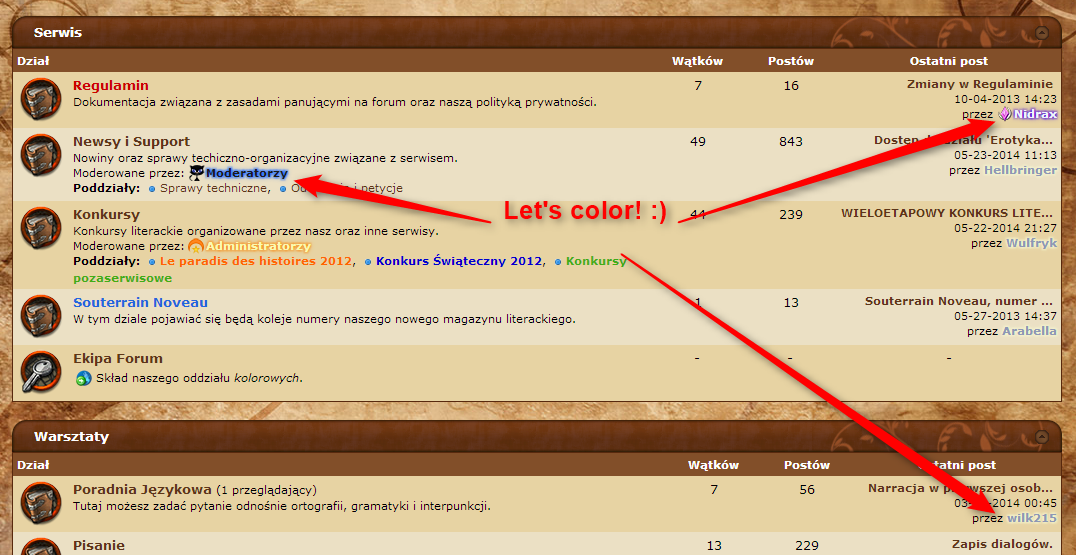Click the Ekipa Forum key icon
Screen dimensions: 1076x555
click(41, 372)
